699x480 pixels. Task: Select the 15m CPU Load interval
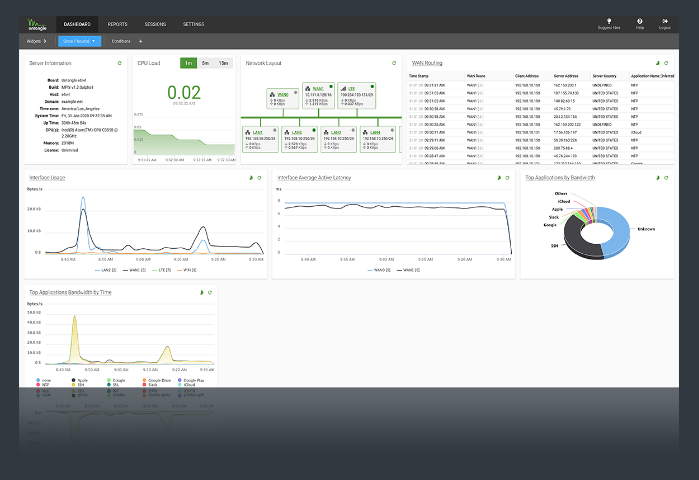[x=223, y=63]
